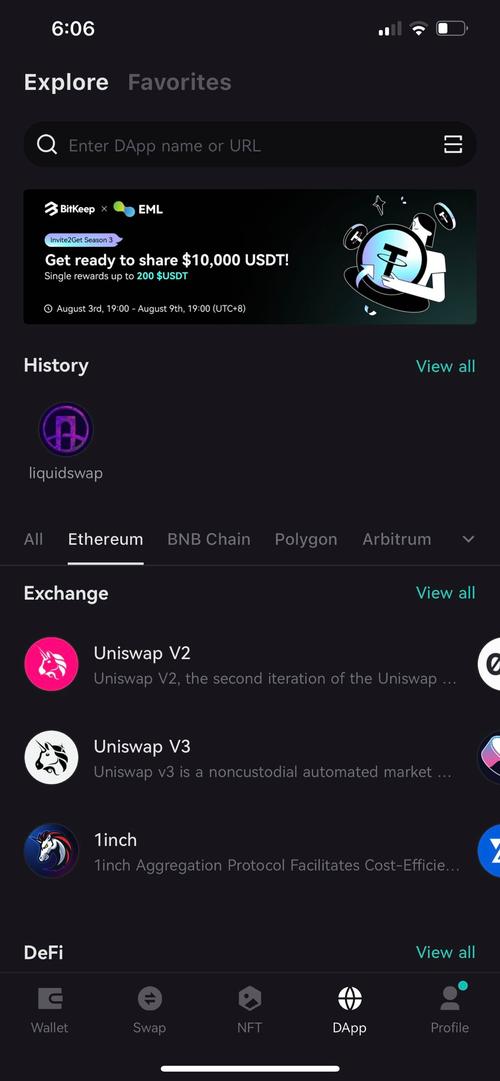Expand the chain list chevron
Screen dimensions: 500x1081
pyautogui.click(x=468, y=539)
